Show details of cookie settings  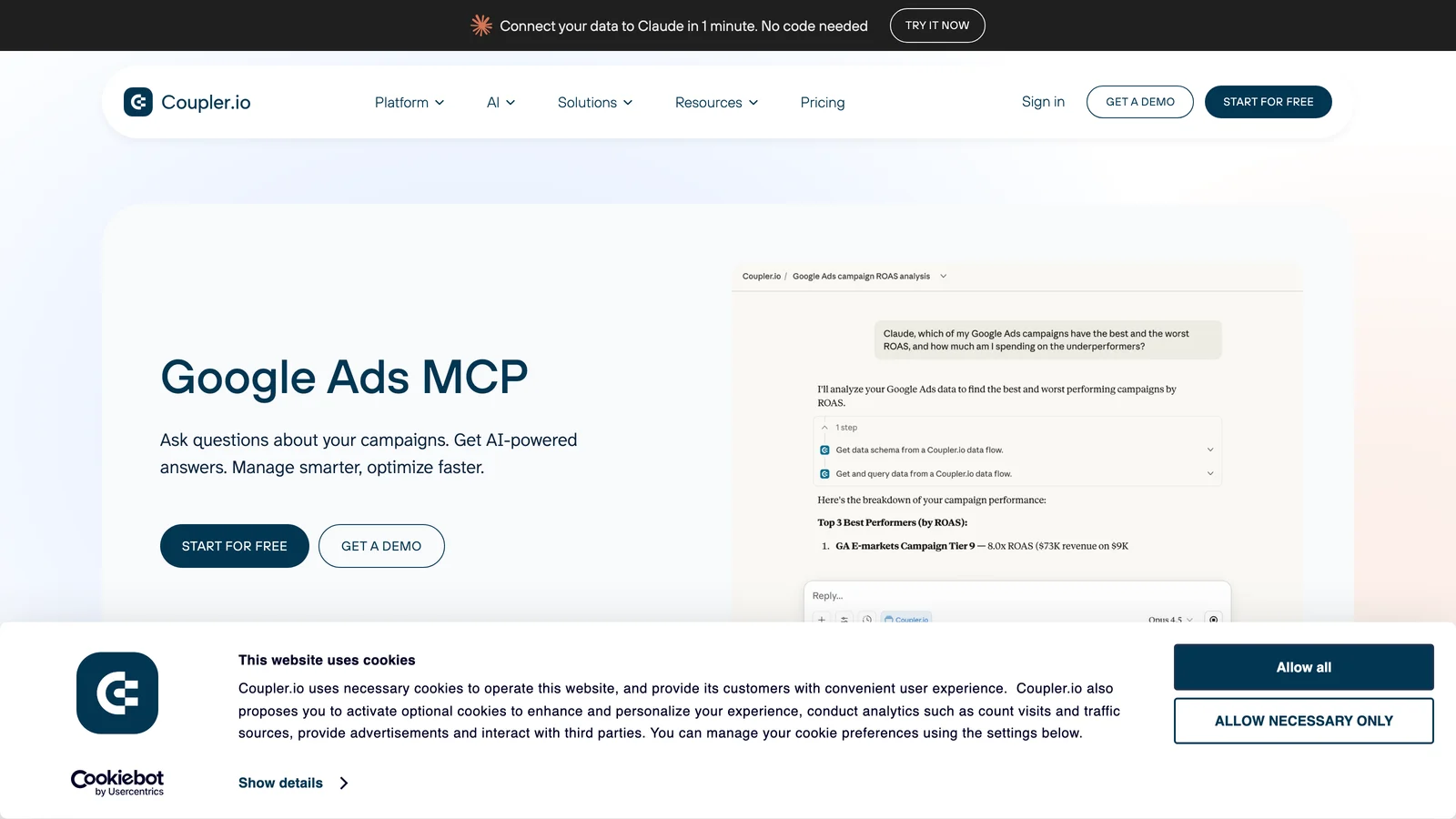(280, 784)
